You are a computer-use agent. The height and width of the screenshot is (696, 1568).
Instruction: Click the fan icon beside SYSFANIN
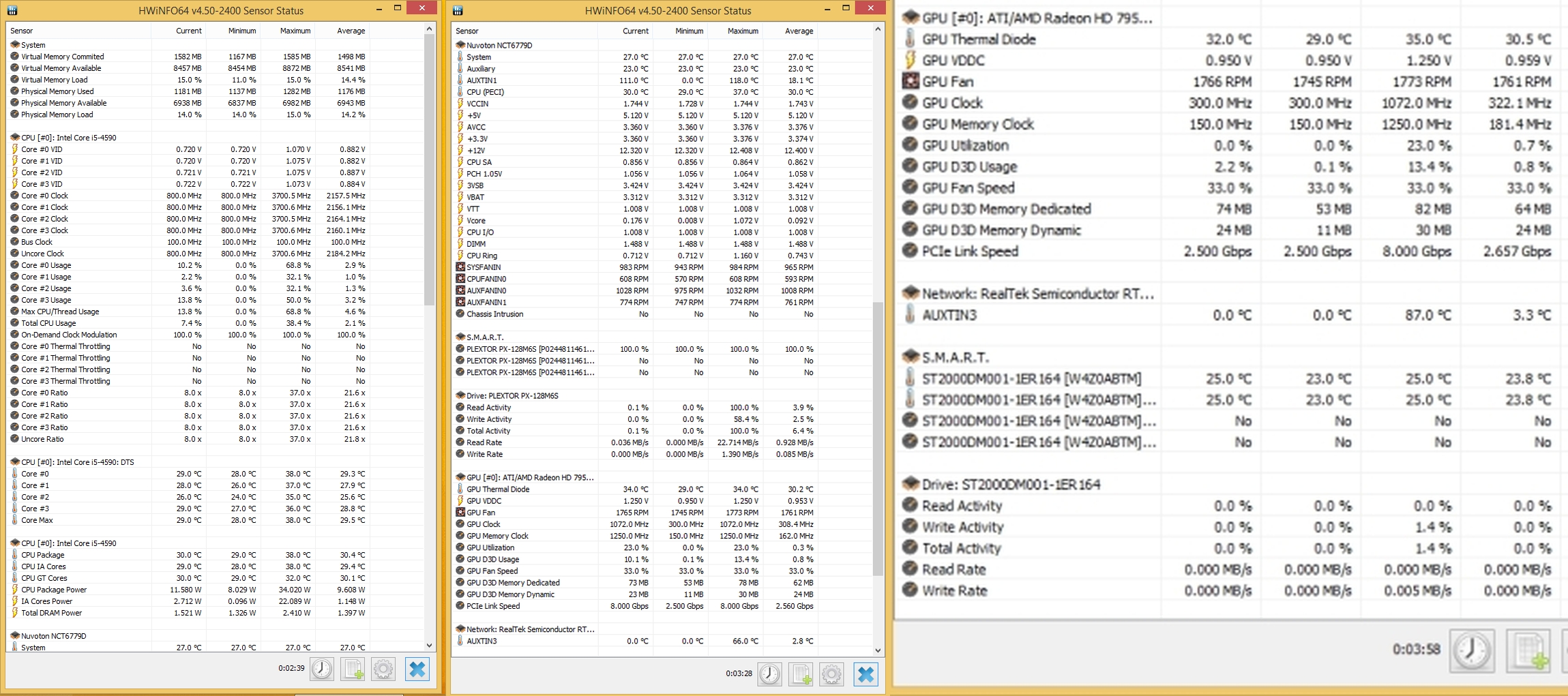pos(460,267)
